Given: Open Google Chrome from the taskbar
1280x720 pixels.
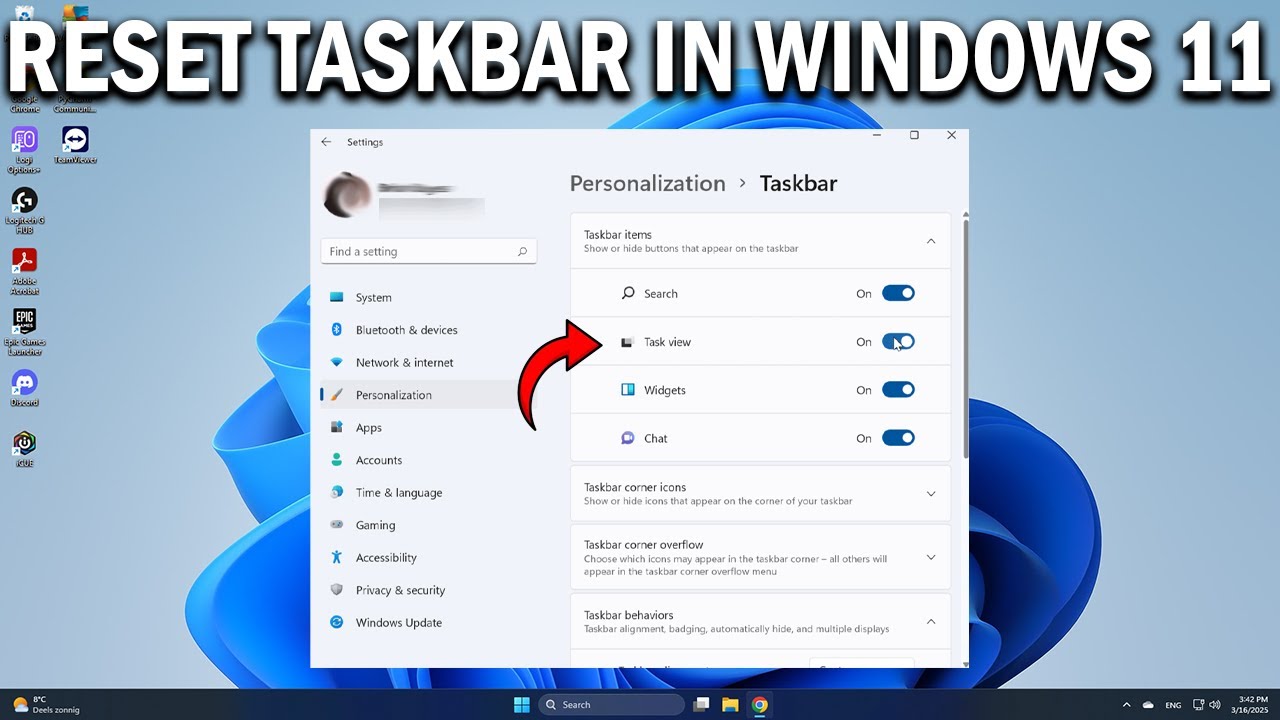Looking at the screenshot, I should point(760,705).
